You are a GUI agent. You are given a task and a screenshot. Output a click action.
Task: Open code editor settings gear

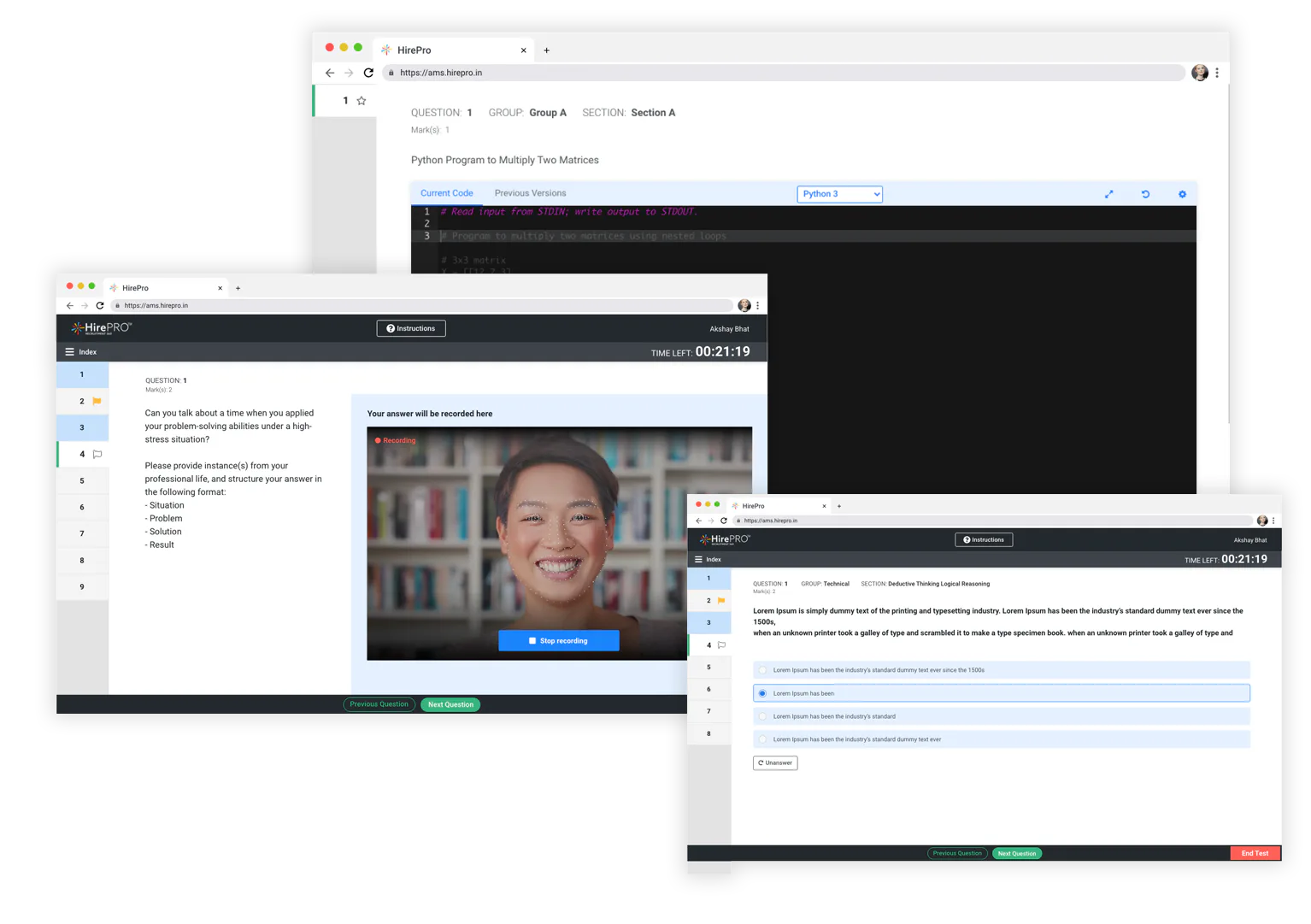(1182, 194)
